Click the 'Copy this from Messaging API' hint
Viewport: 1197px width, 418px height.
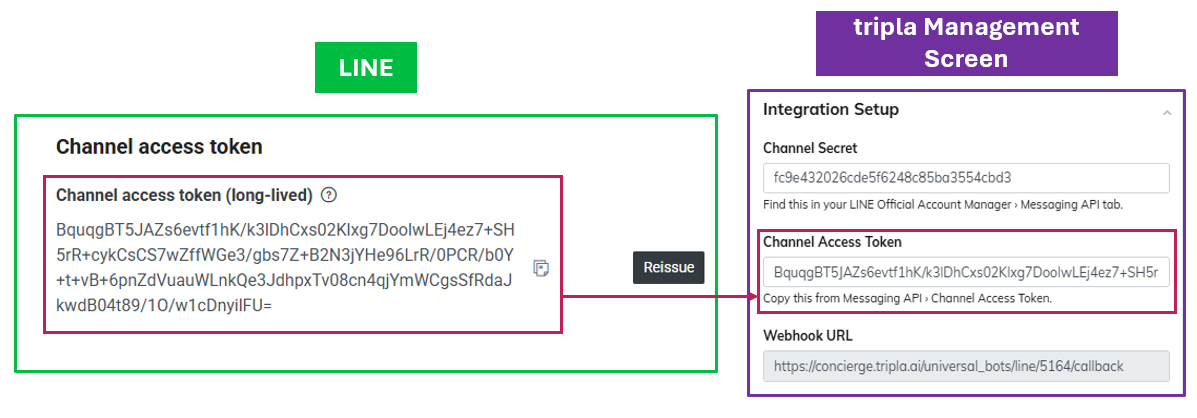[x=907, y=298]
